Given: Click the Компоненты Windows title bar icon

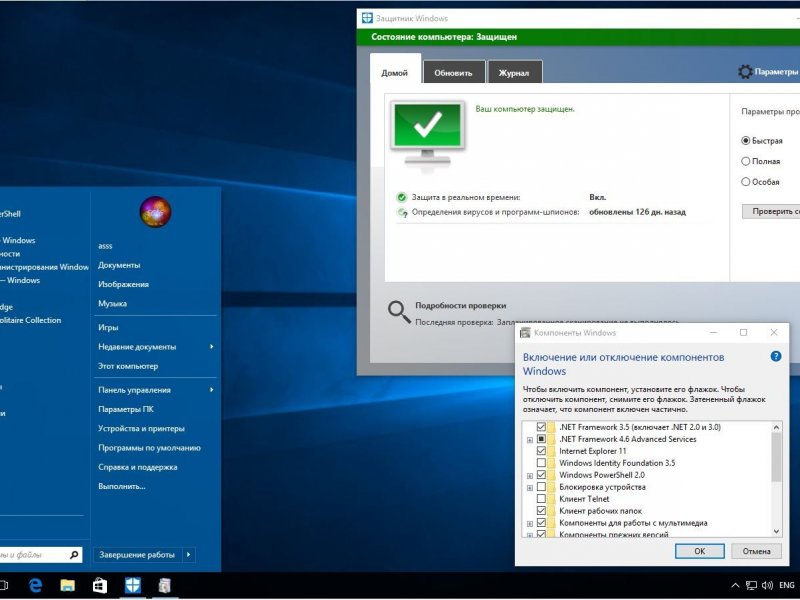Looking at the screenshot, I should 524,333.
